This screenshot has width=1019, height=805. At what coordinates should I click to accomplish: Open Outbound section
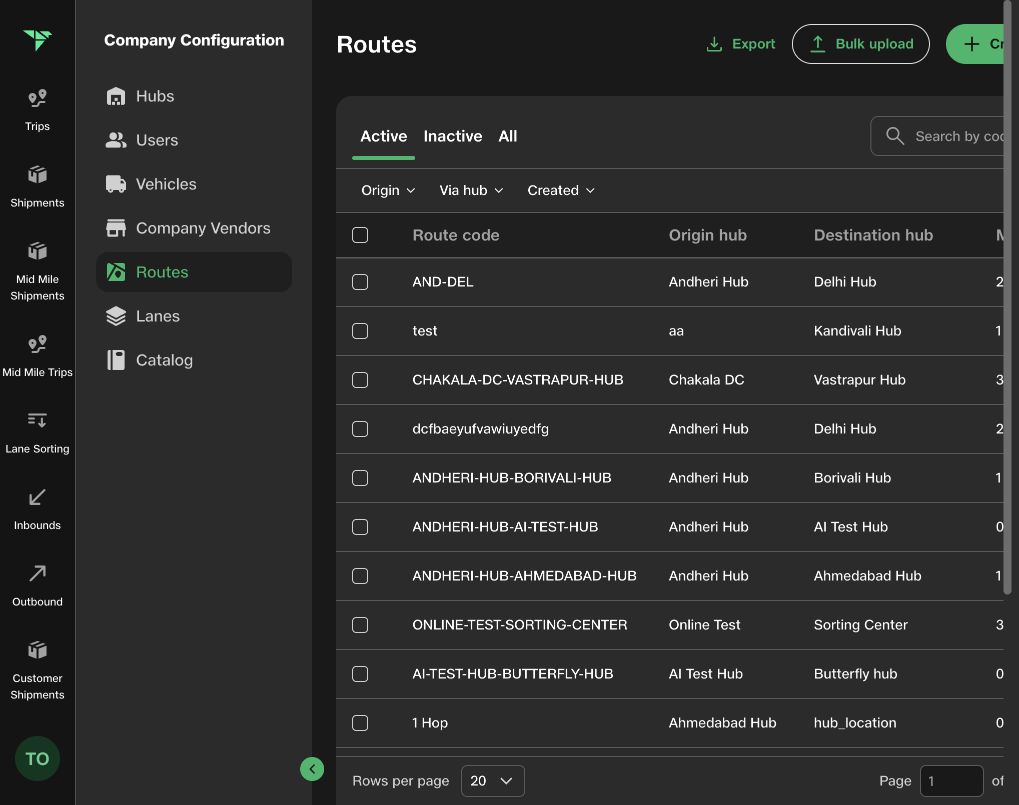pos(37,586)
